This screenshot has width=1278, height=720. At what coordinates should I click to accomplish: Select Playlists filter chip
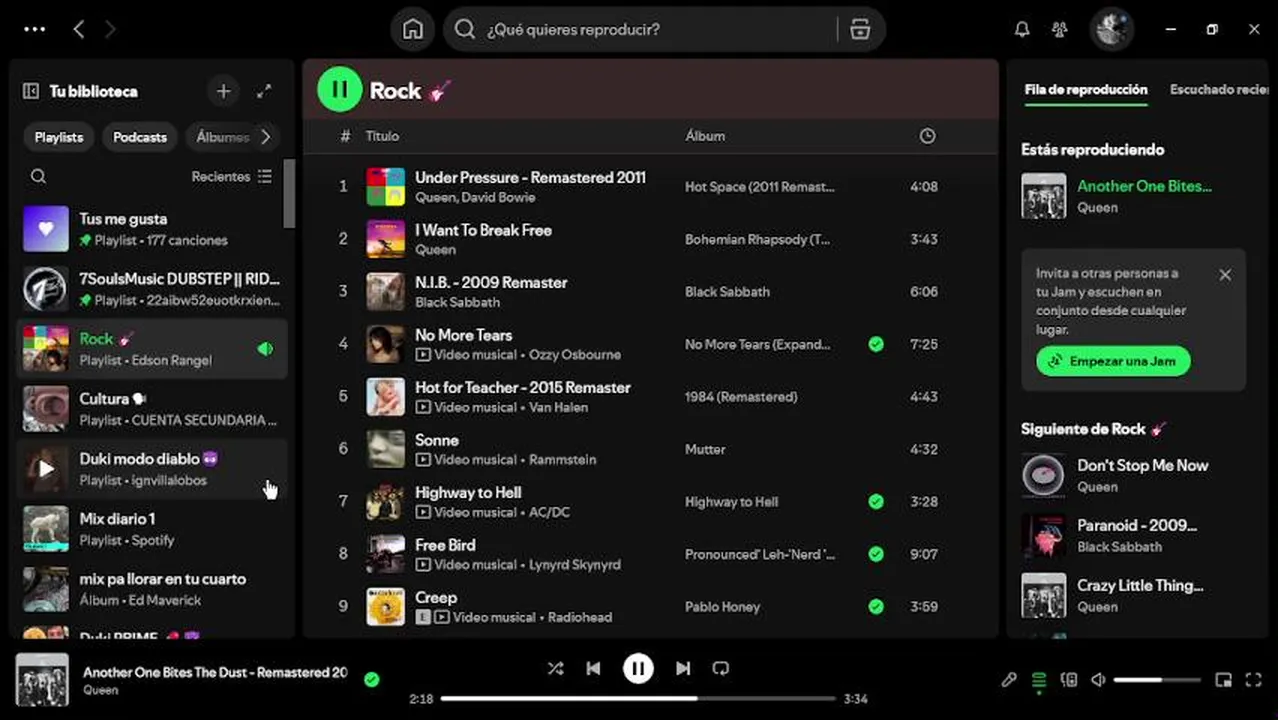click(x=59, y=137)
